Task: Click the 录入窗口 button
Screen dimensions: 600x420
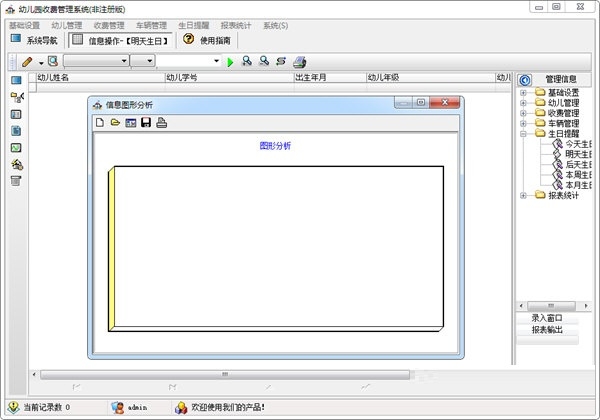Action: tap(547, 318)
